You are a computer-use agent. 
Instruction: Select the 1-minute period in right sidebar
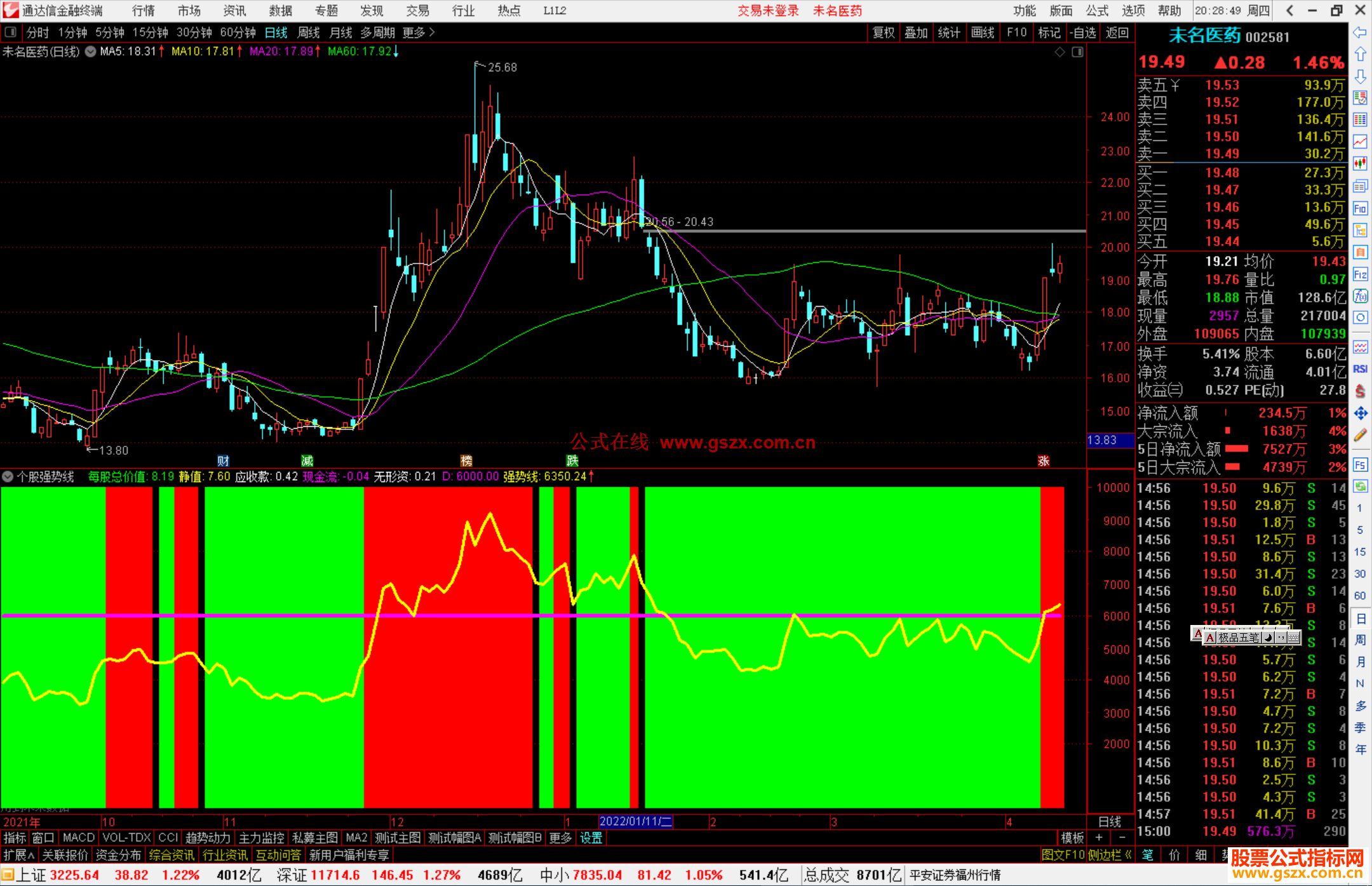coord(1359,508)
